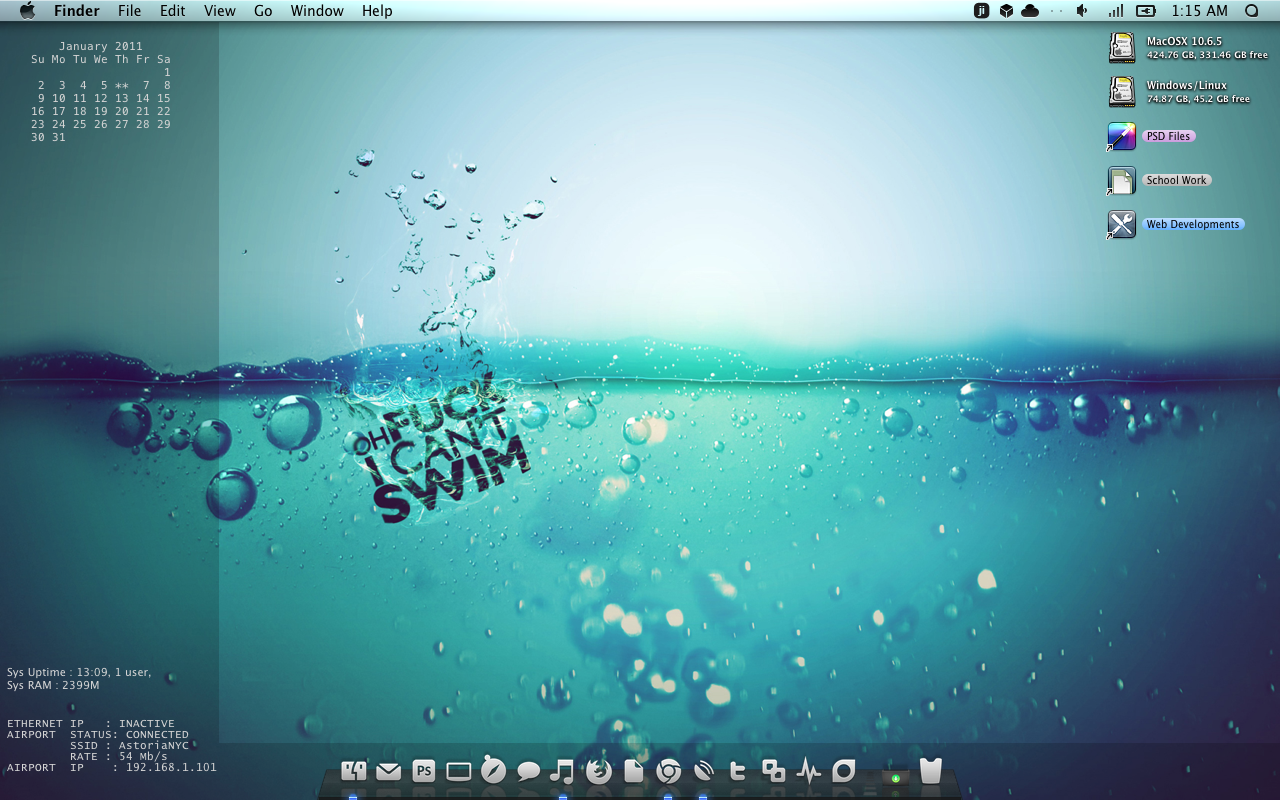Viewport: 1280px width, 800px height.
Task: Click the signal bars AirPort icon
Action: click(1115, 11)
